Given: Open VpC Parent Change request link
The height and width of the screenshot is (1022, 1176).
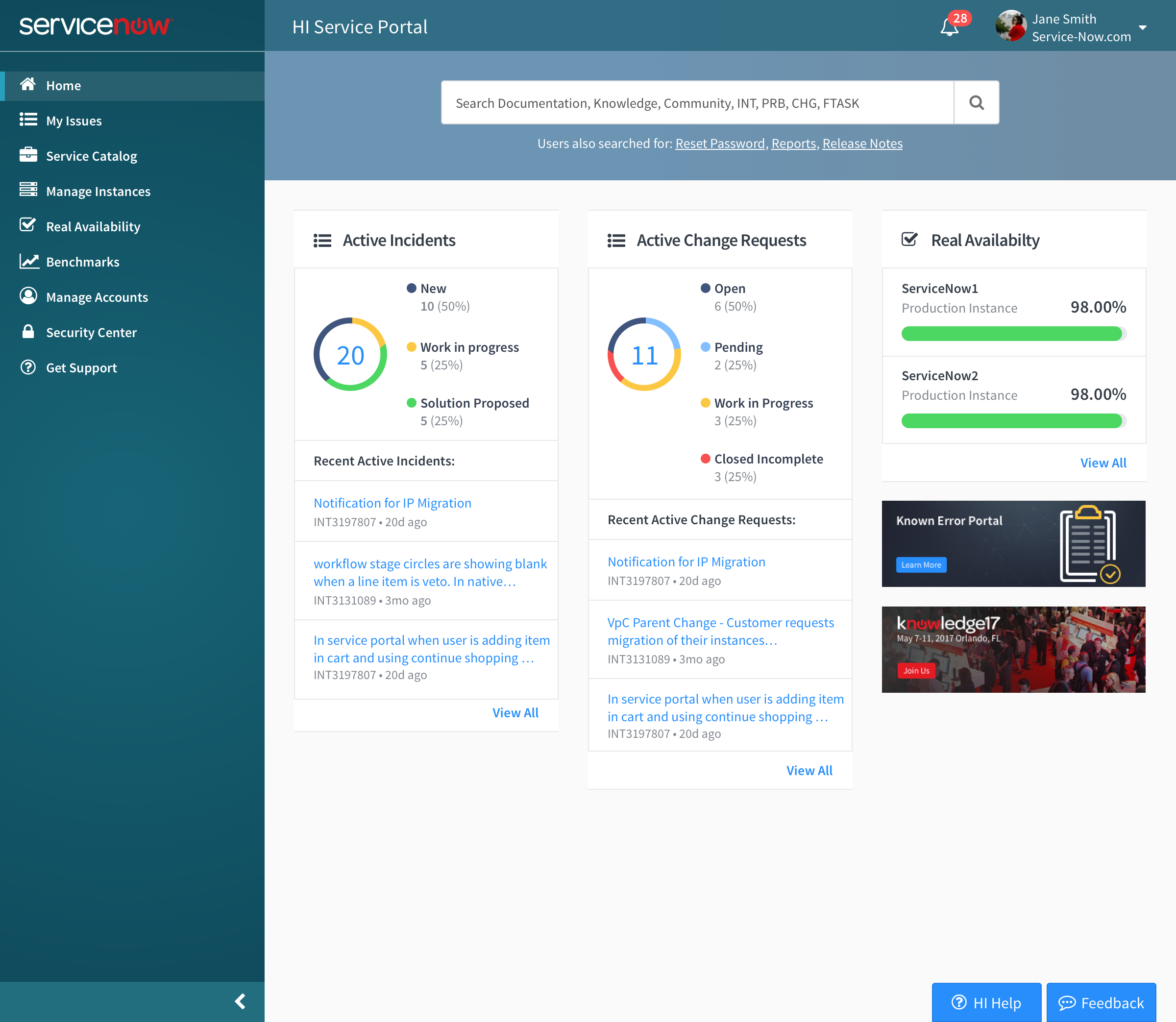Looking at the screenshot, I should click(720, 632).
